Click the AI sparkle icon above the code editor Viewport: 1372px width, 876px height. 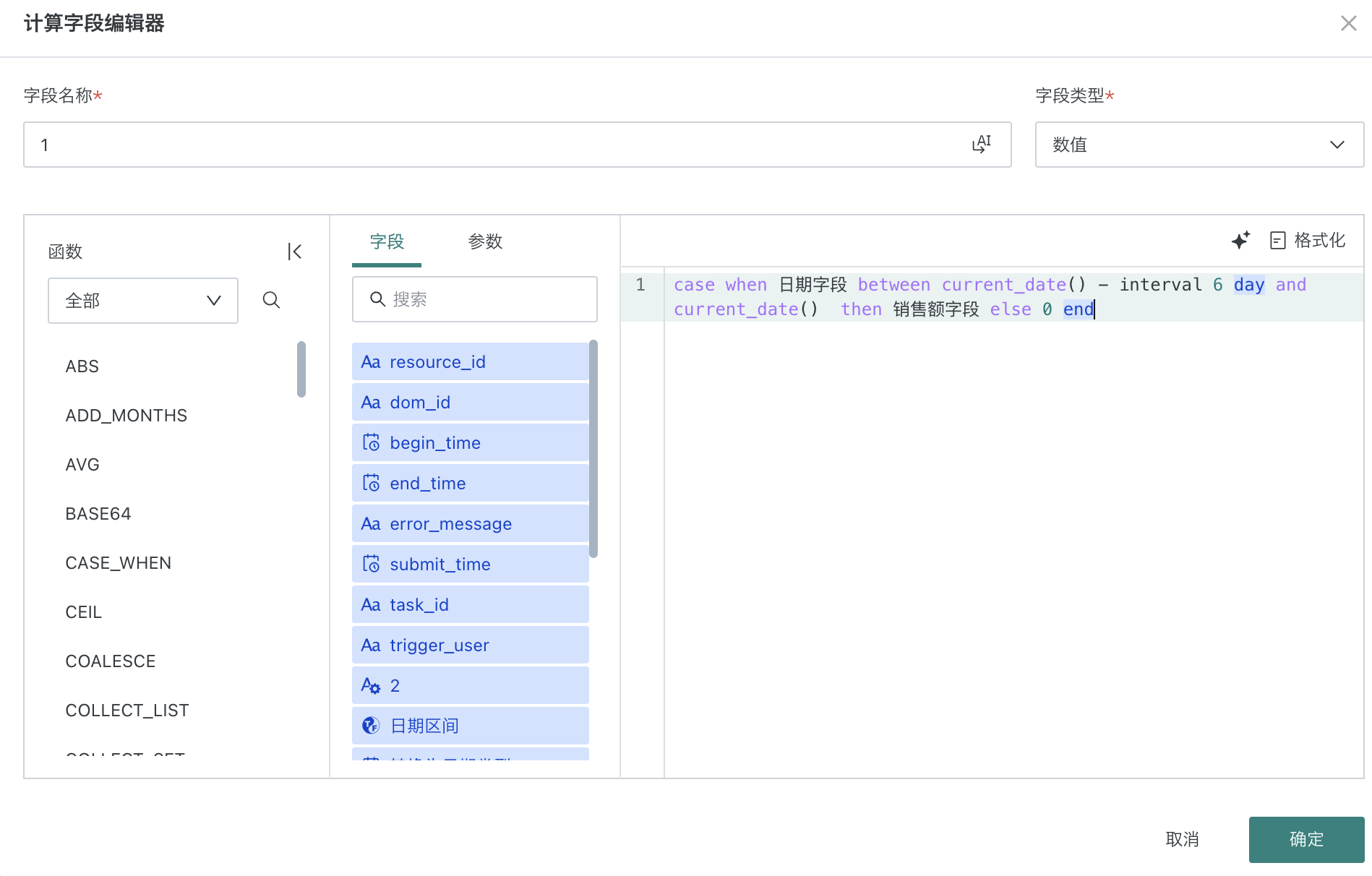[x=1241, y=241]
